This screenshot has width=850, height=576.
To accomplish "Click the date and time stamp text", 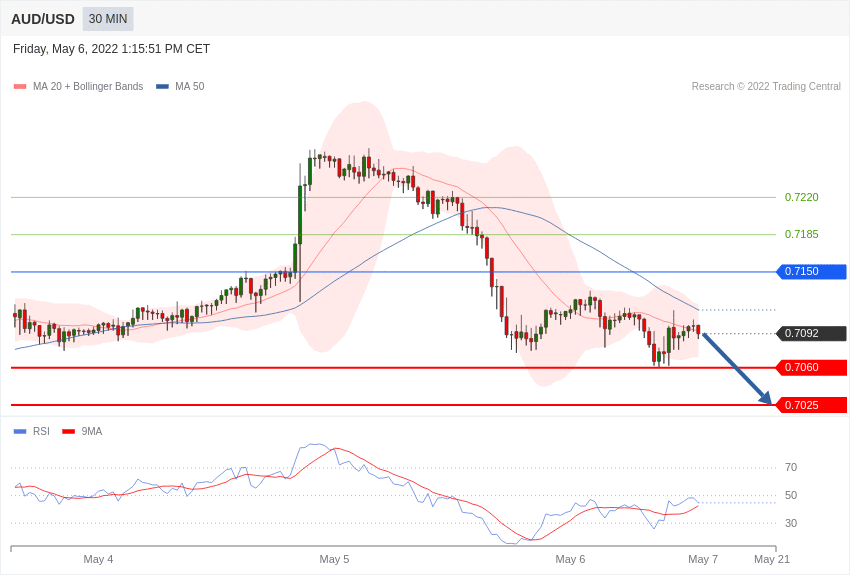I will 111,49.
